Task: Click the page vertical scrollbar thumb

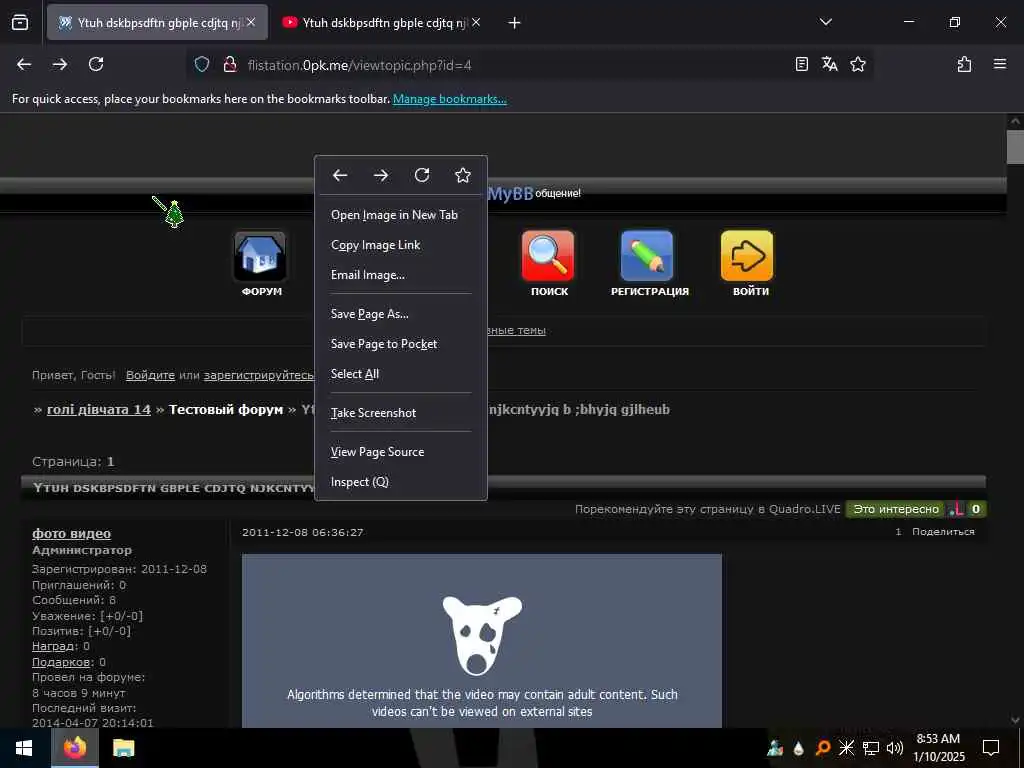Action: (x=1014, y=147)
